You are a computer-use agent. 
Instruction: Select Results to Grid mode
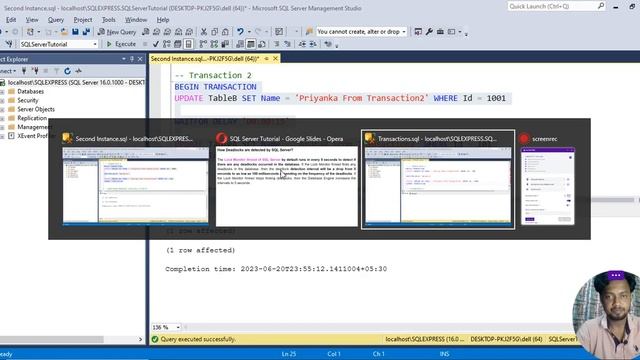pyautogui.click(x=251, y=44)
